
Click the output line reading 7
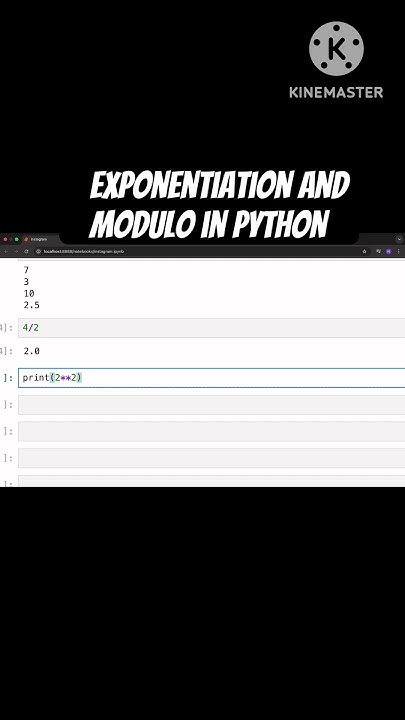tap(26, 270)
